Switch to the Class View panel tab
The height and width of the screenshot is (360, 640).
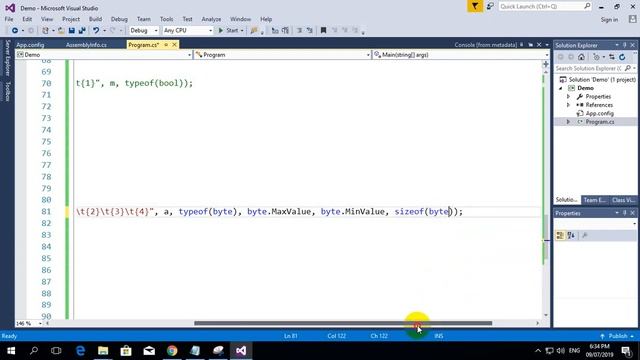[x=623, y=200]
